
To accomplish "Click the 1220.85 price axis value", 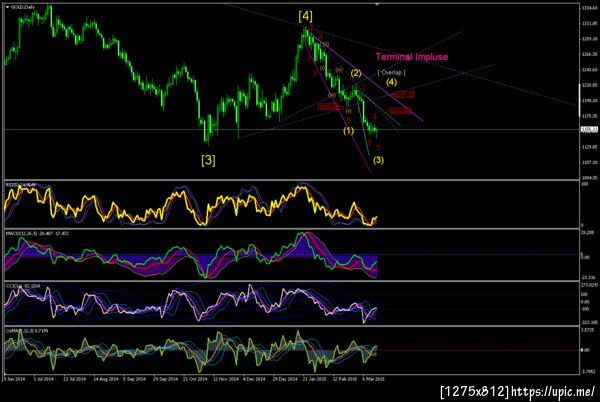I will coord(589,85).
